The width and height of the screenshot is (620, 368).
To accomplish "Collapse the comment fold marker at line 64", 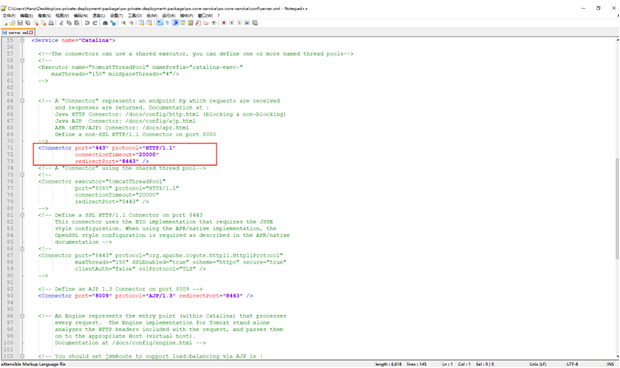I will click(22, 101).
